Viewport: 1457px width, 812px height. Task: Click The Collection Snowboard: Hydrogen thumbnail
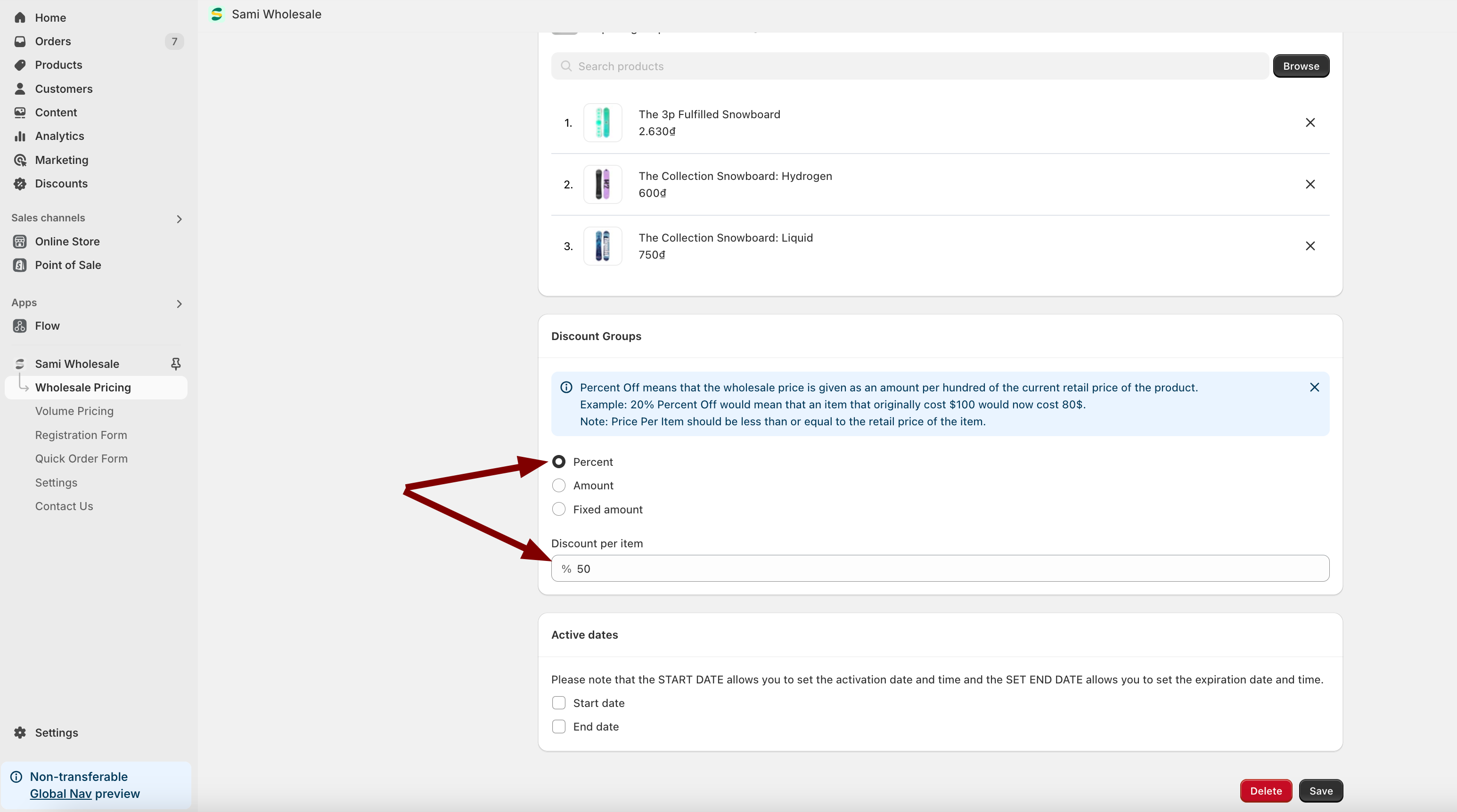[603, 184]
